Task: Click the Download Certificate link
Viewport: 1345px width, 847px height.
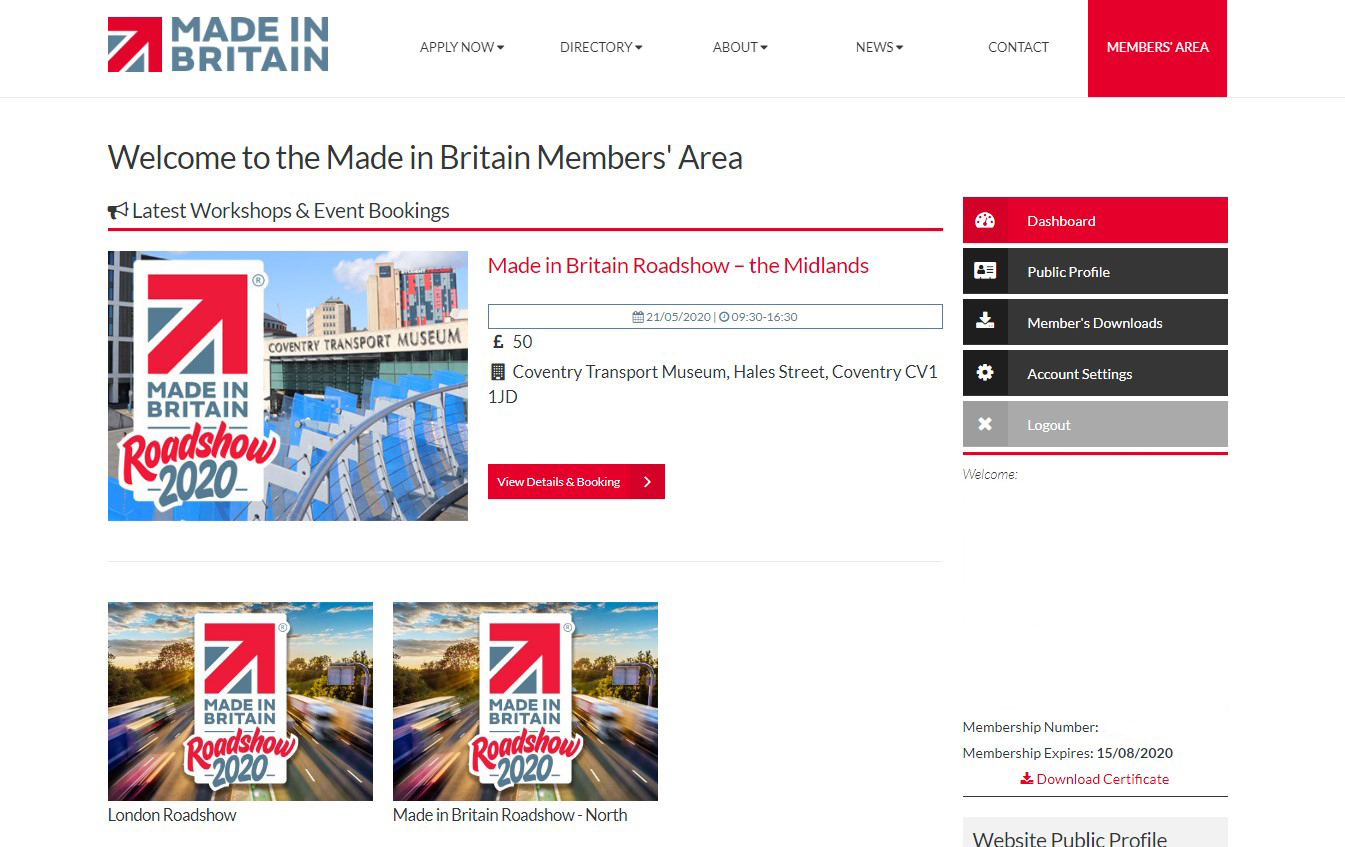Action: (x=1094, y=779)
